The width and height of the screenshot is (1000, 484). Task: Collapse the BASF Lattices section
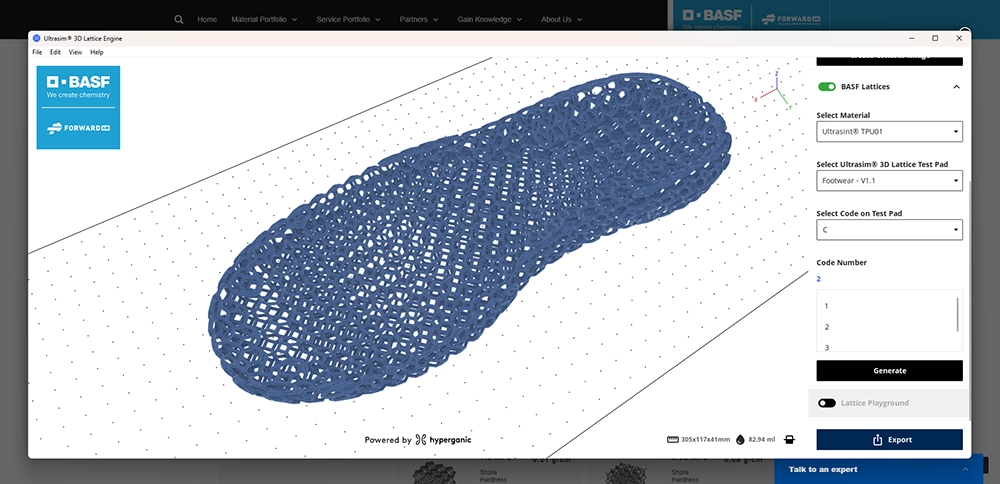[956, 87]
